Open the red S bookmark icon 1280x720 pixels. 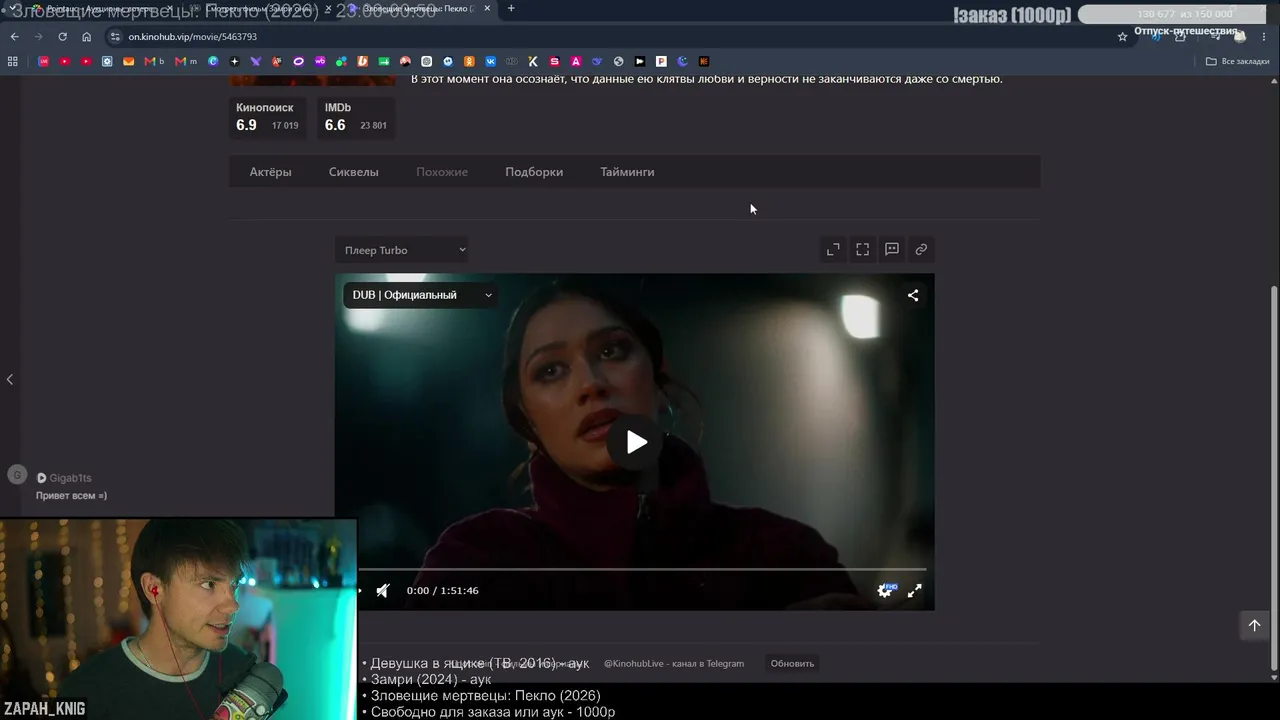pos(555,61)
